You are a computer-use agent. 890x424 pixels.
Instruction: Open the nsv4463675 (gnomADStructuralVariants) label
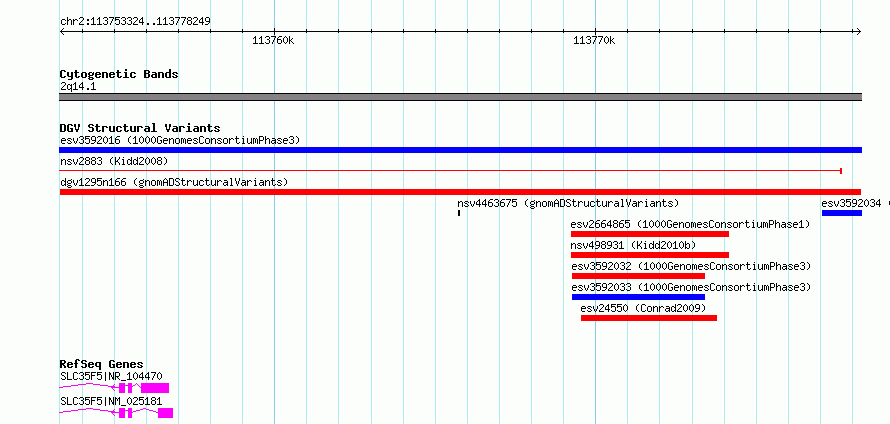point(568,203)
